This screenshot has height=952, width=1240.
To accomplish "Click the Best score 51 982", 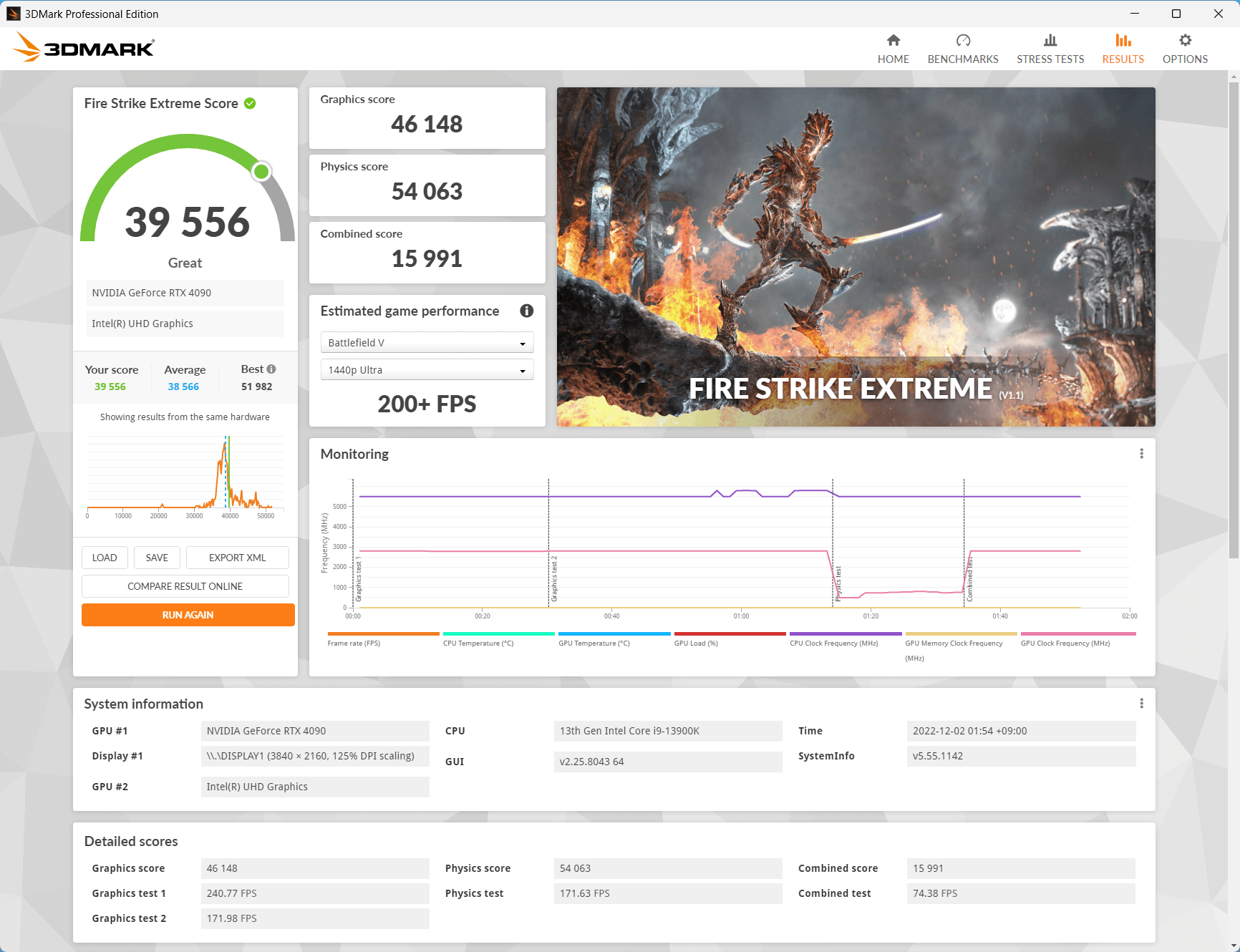I will pos(256,387).
